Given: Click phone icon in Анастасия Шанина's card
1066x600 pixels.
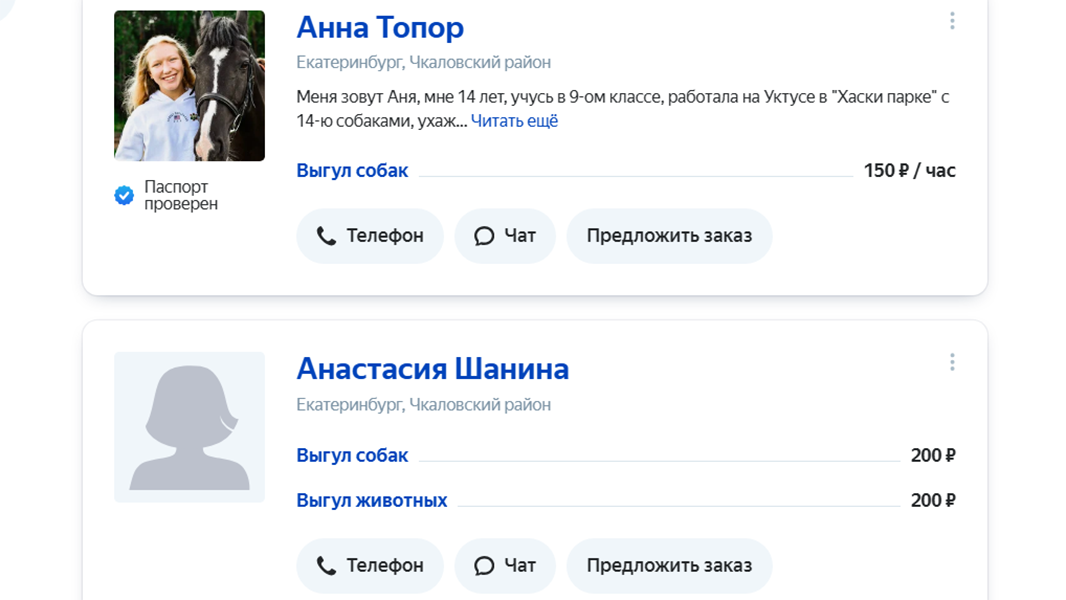Looking at the screenshot, I should tap(326, 566).
